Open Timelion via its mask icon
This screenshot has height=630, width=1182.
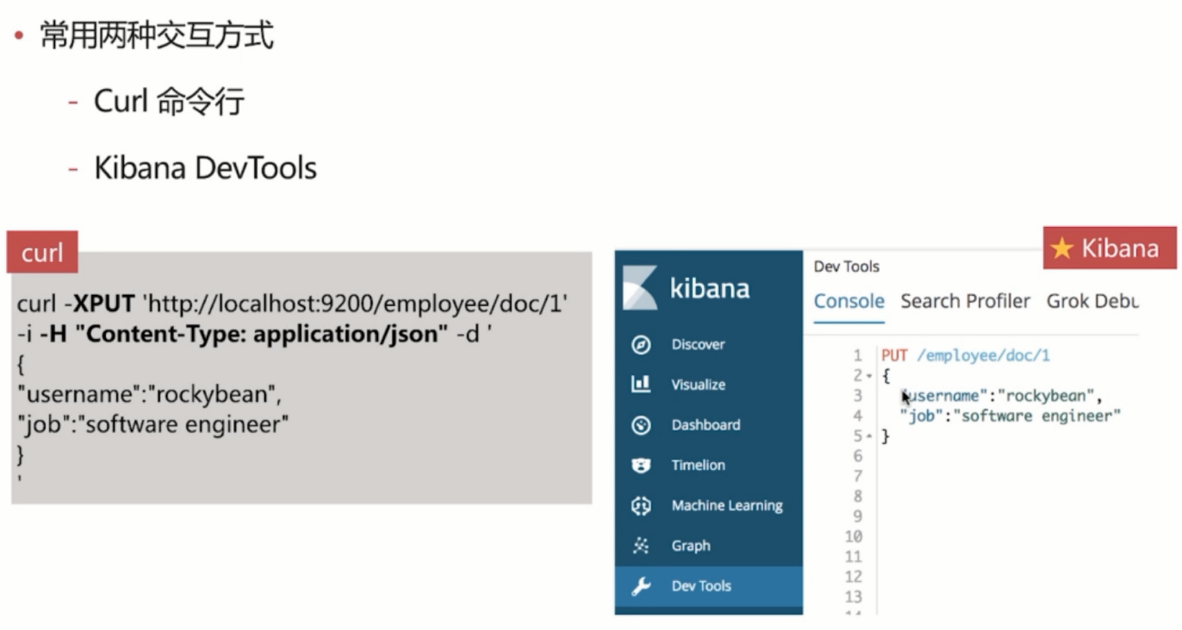(641, 465)
